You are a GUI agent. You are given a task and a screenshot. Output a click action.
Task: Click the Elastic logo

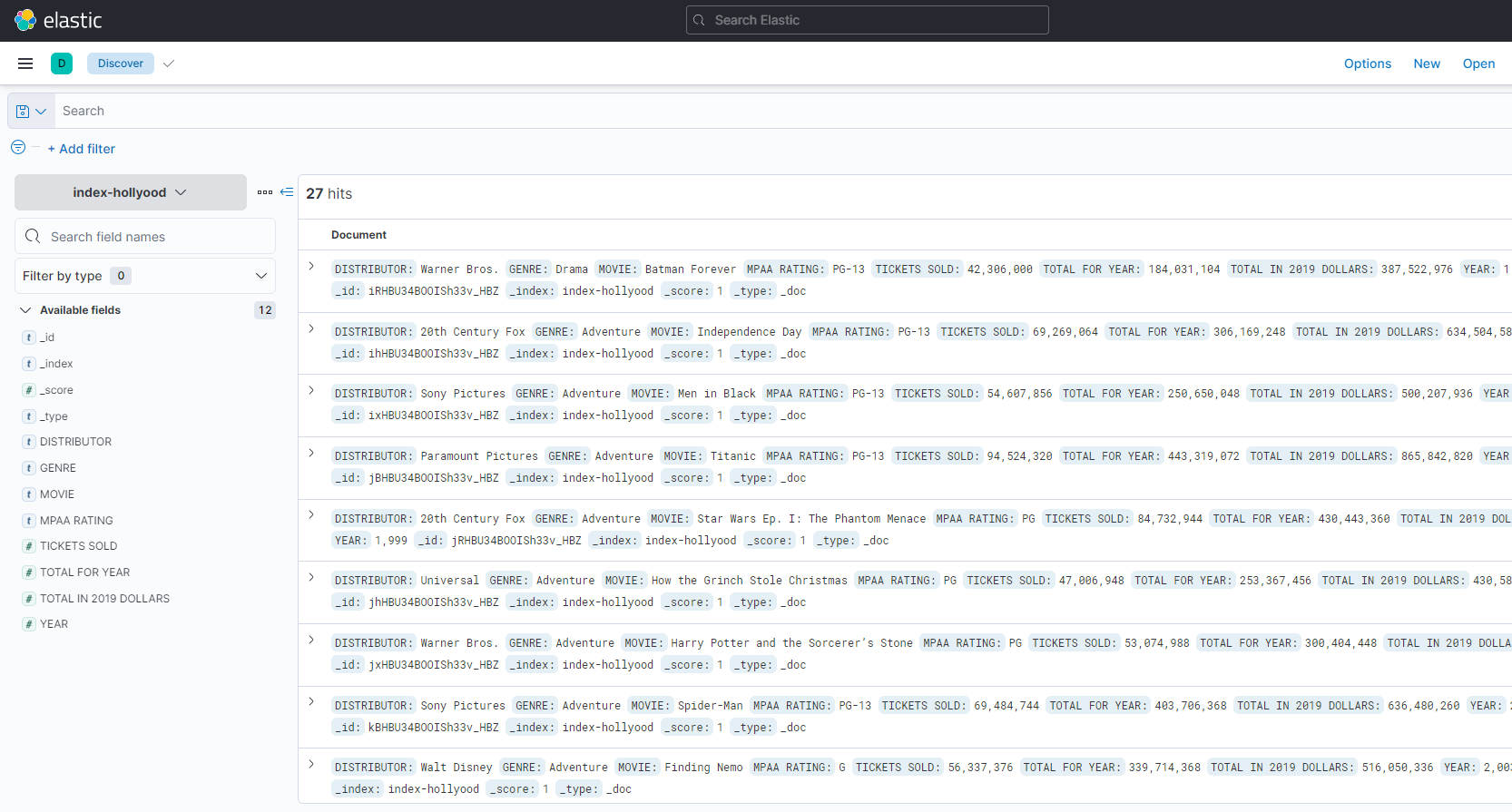tap(58, 20)
